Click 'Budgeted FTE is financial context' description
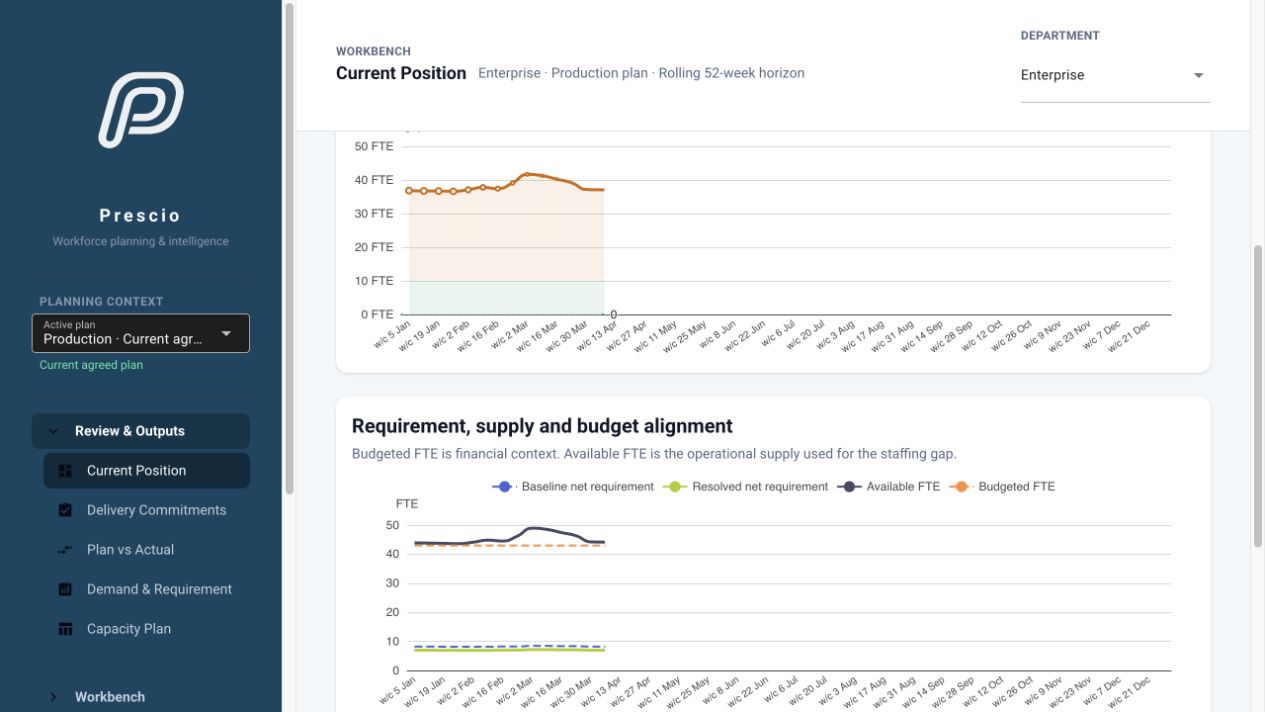Image resolution: width=1265 pixels, height=712 pixels. (654, 454)
